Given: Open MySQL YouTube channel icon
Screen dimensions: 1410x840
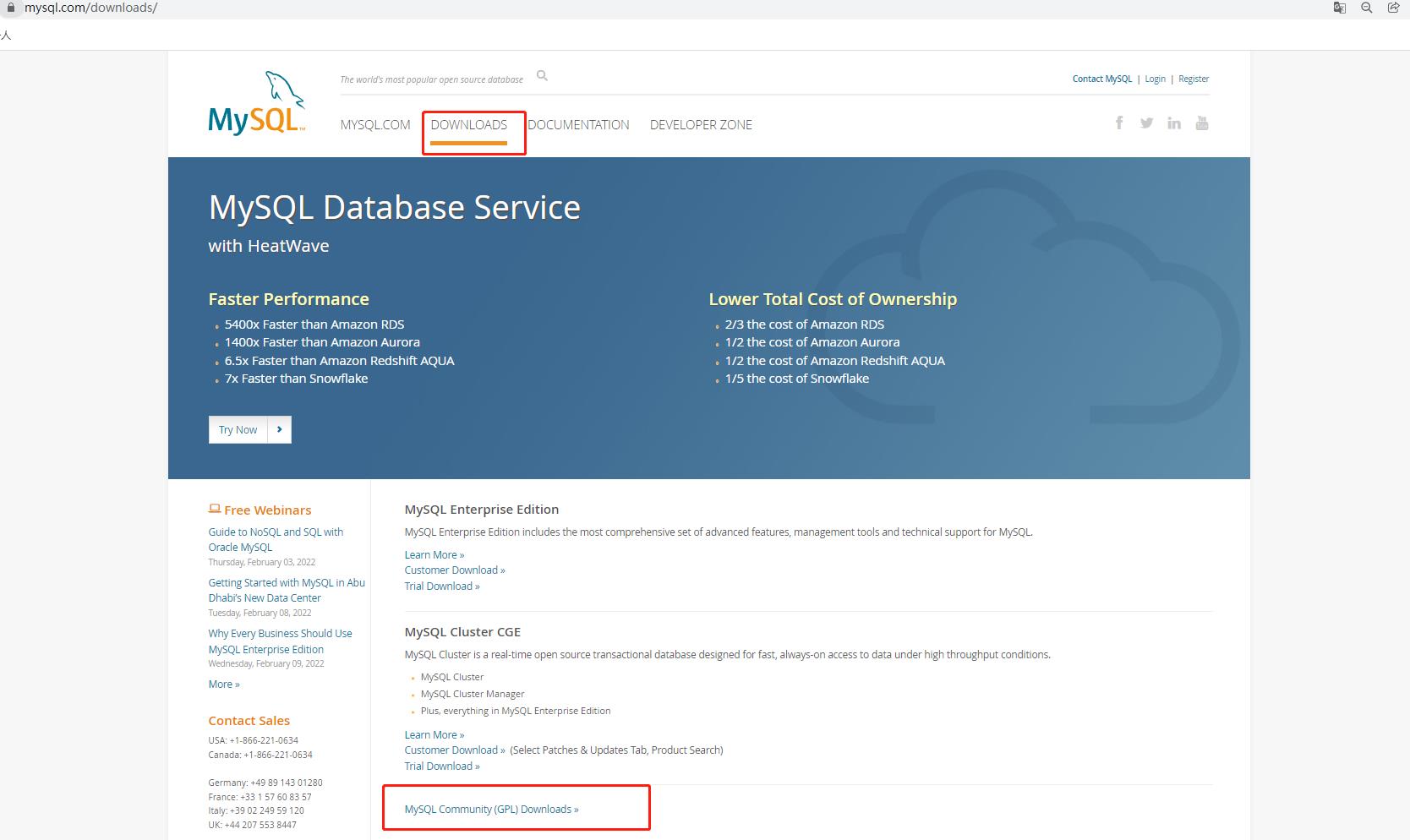Looking at the screenshot, I should [1202, 123].
